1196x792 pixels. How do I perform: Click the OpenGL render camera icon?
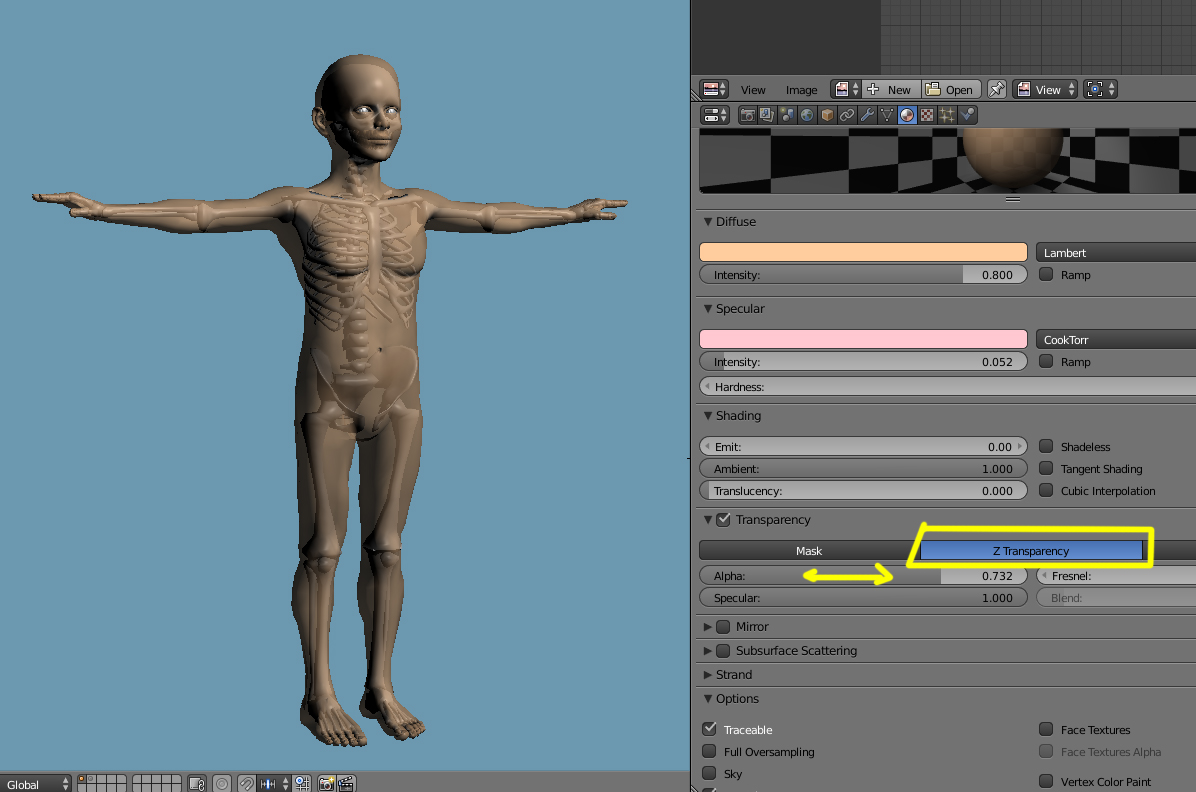pyautogui.click(x=326, y=783)
